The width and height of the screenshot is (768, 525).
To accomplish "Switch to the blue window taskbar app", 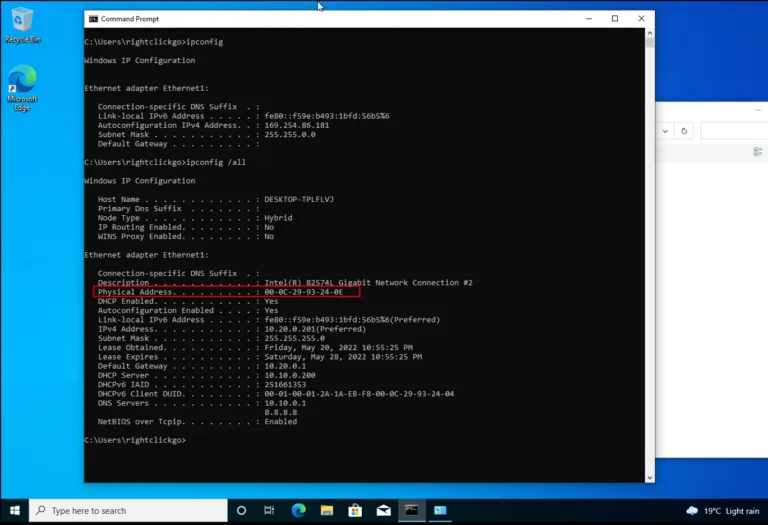I will click(440, 511).
